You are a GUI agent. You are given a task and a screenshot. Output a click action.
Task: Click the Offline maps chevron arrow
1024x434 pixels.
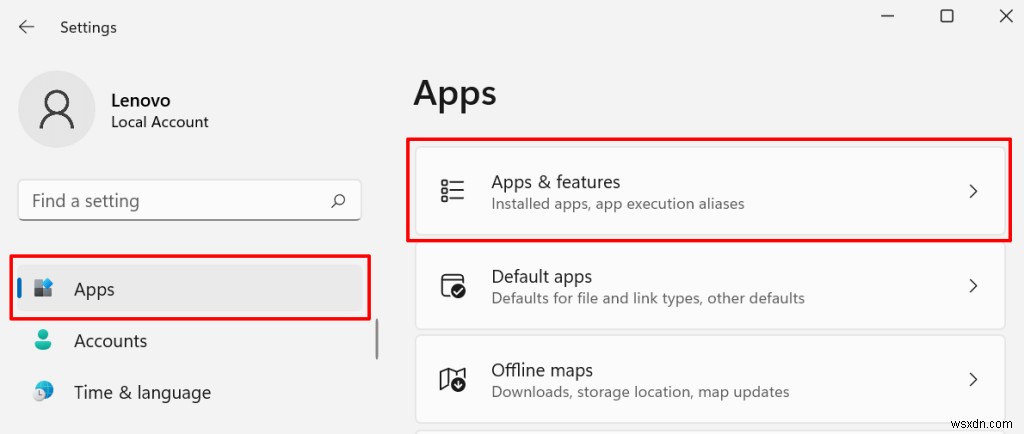973,380
